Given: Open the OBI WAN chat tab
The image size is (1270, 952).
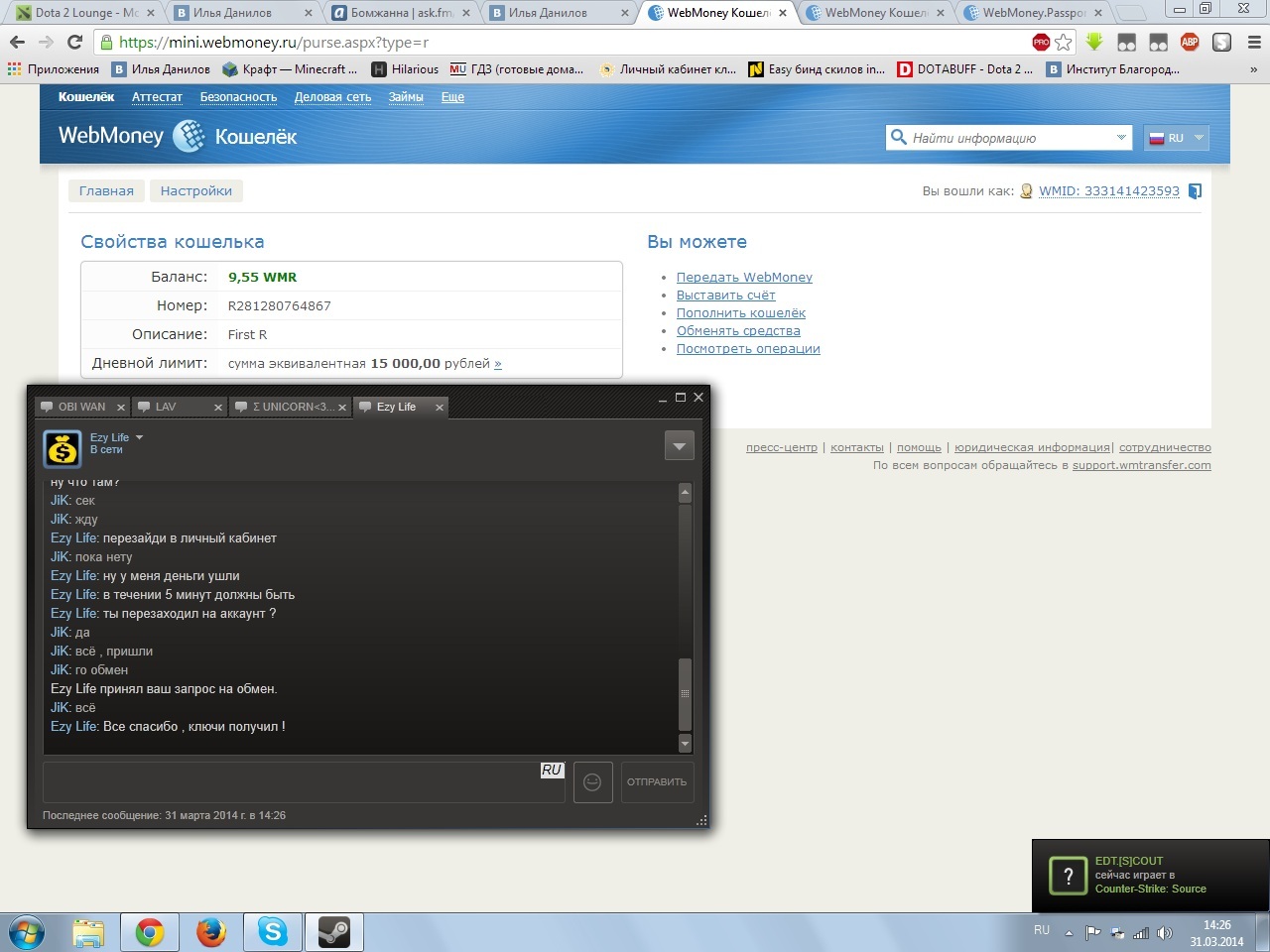Looking at the screenshot, I should click(81, 407).
